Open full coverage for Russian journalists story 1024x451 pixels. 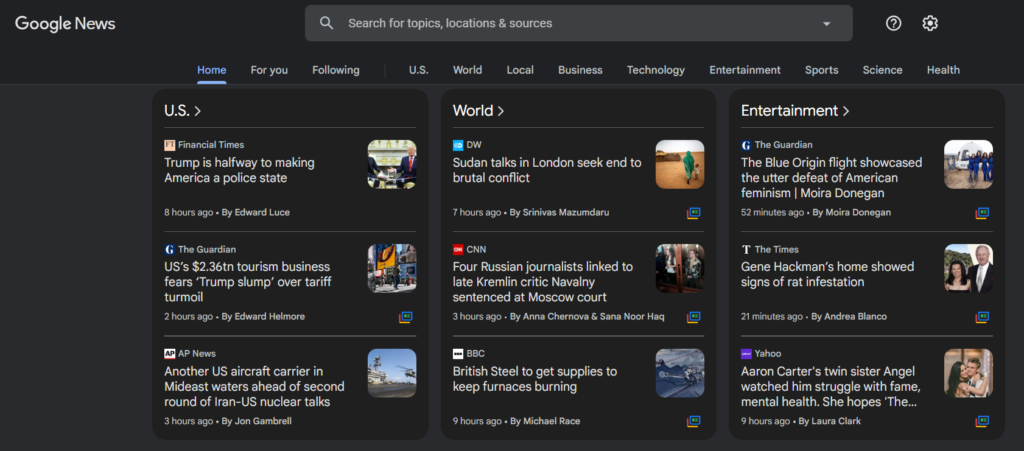coord(694,317)
